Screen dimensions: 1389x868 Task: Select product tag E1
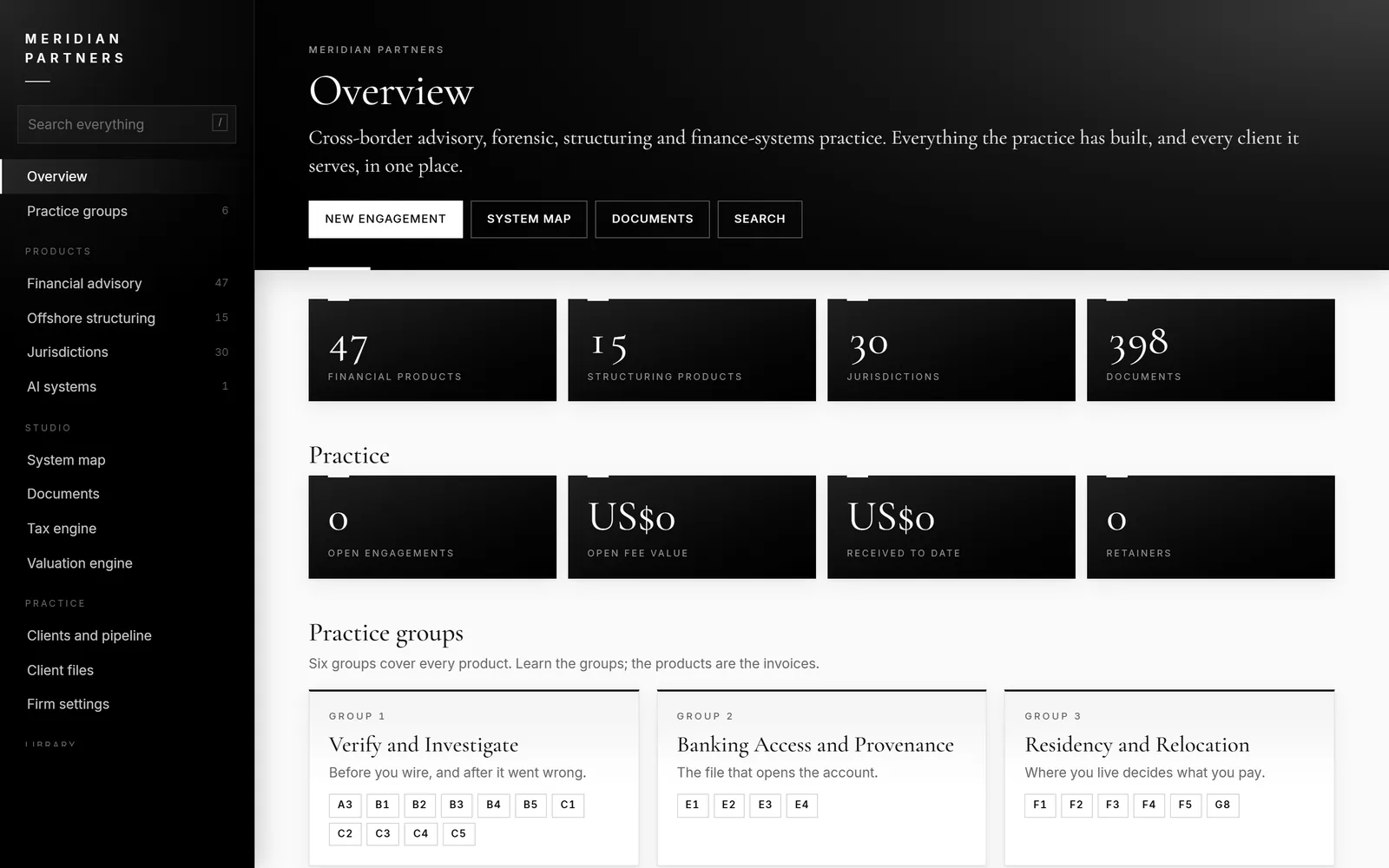coord(692,806)
